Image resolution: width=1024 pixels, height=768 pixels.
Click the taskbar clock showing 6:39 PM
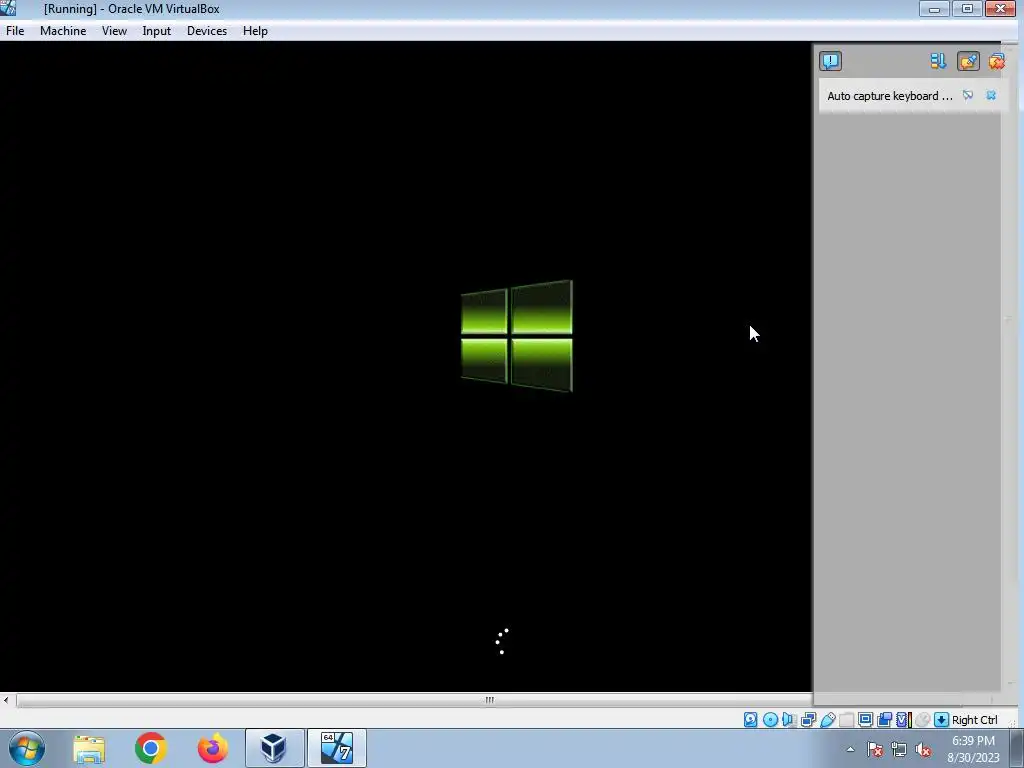[x=973, y=749]
